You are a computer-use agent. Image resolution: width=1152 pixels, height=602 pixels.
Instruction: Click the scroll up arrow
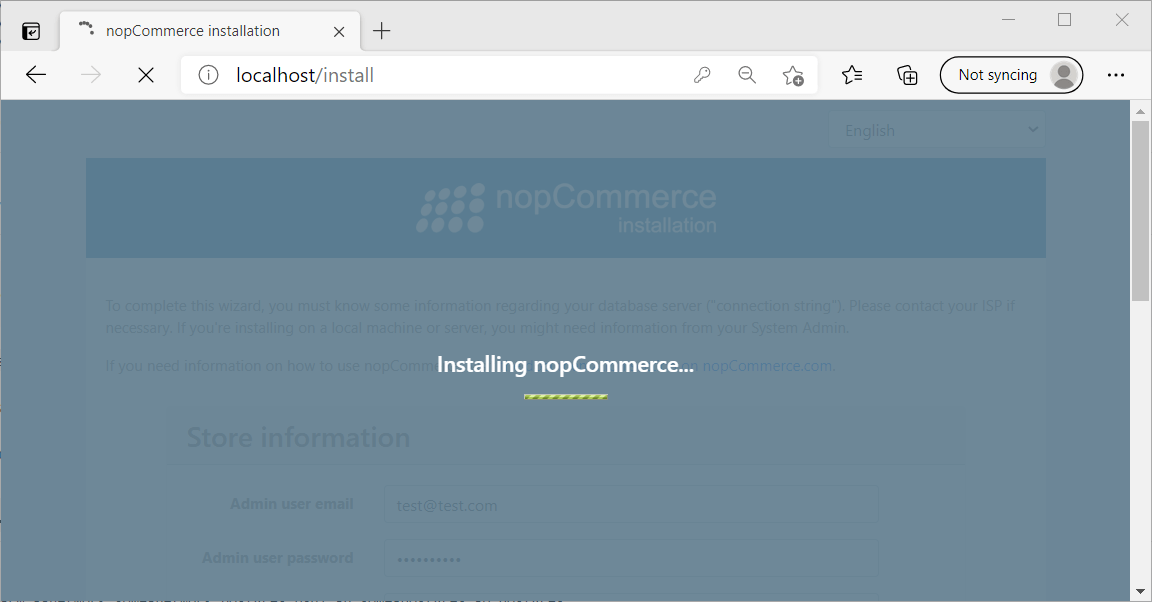pos(1140,111)
